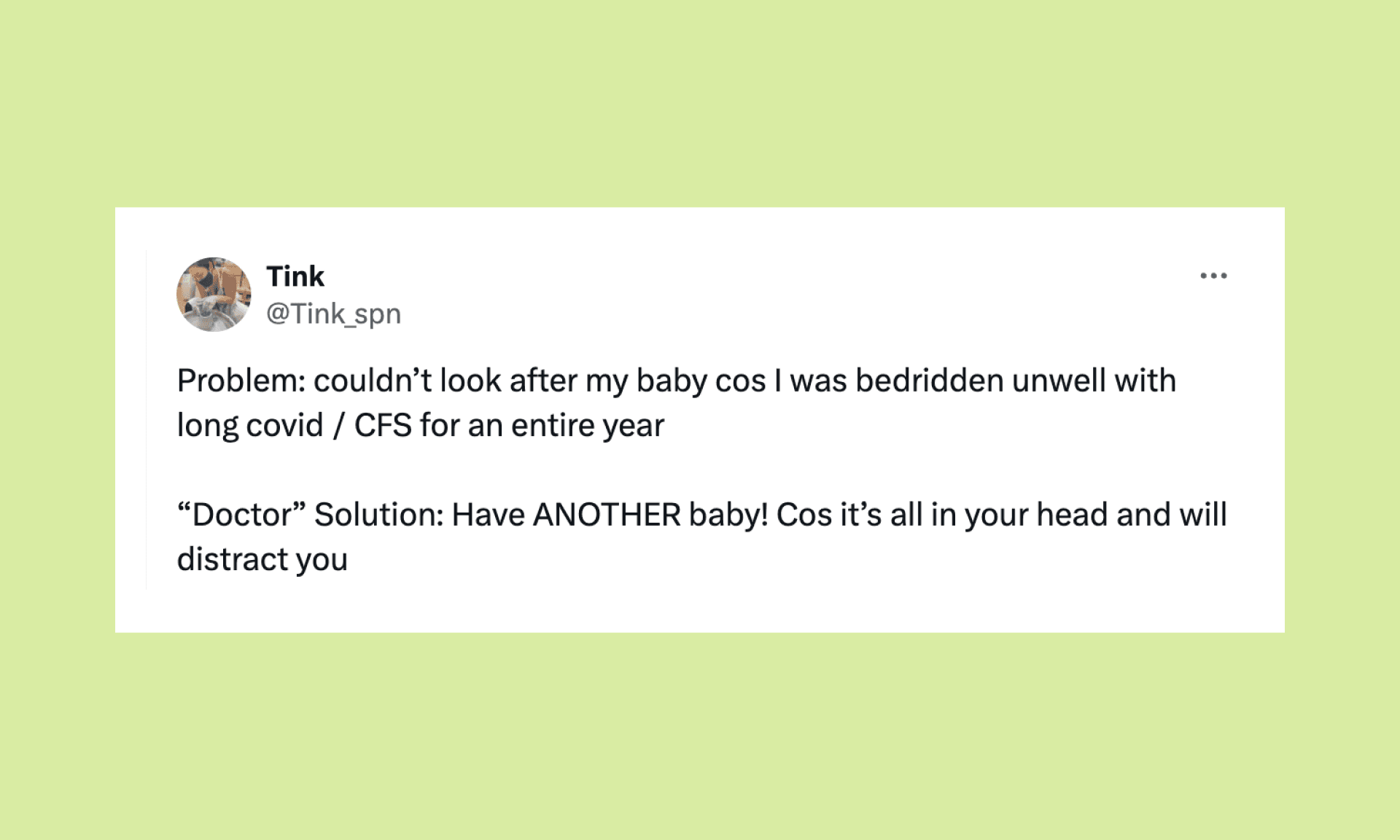Screen dimensions: 1400x840
Task: Click the phrase long covid / CFS
Action: coord(292,424)
